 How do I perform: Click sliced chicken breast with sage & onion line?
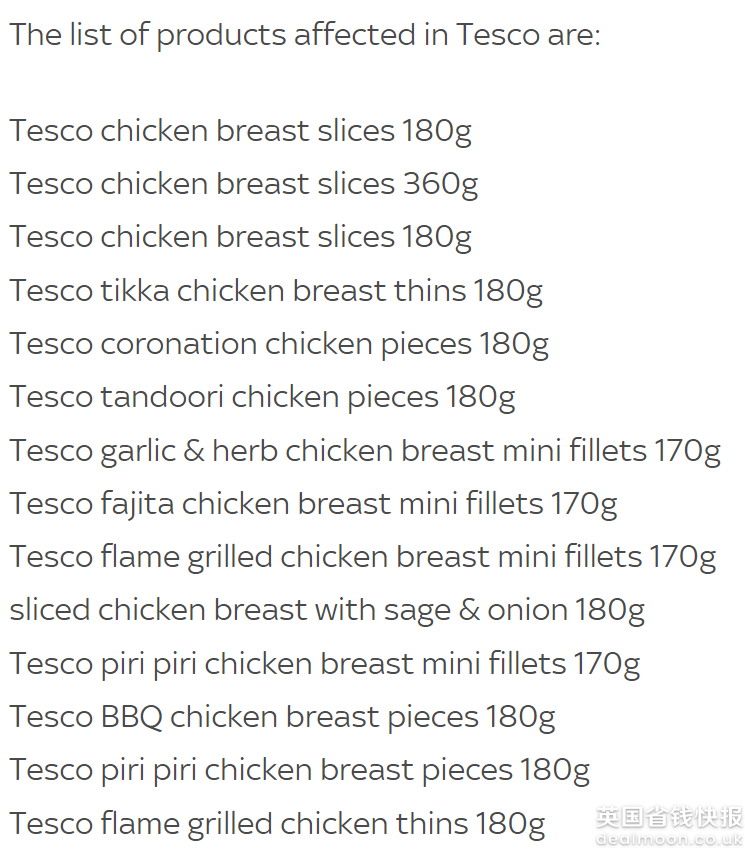click(x=327, y=611)
